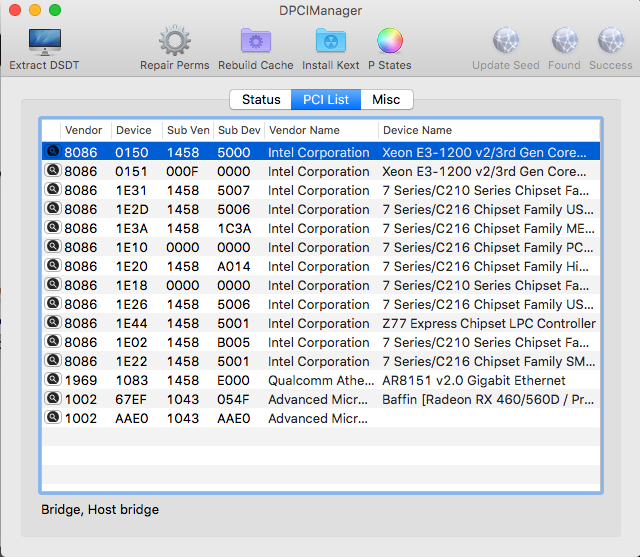The height and width of the screenshot is (557, 640).
Task: Sort by the Sub Ven column header
Action: 188,130
